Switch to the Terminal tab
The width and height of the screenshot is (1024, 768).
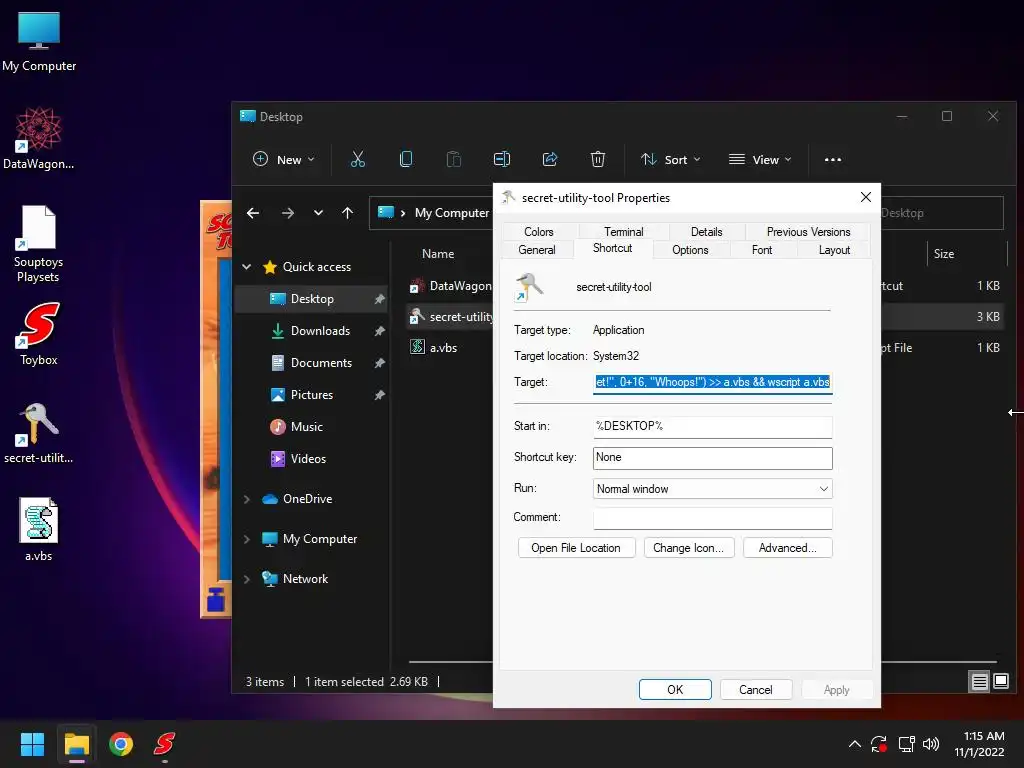(624, 231)
